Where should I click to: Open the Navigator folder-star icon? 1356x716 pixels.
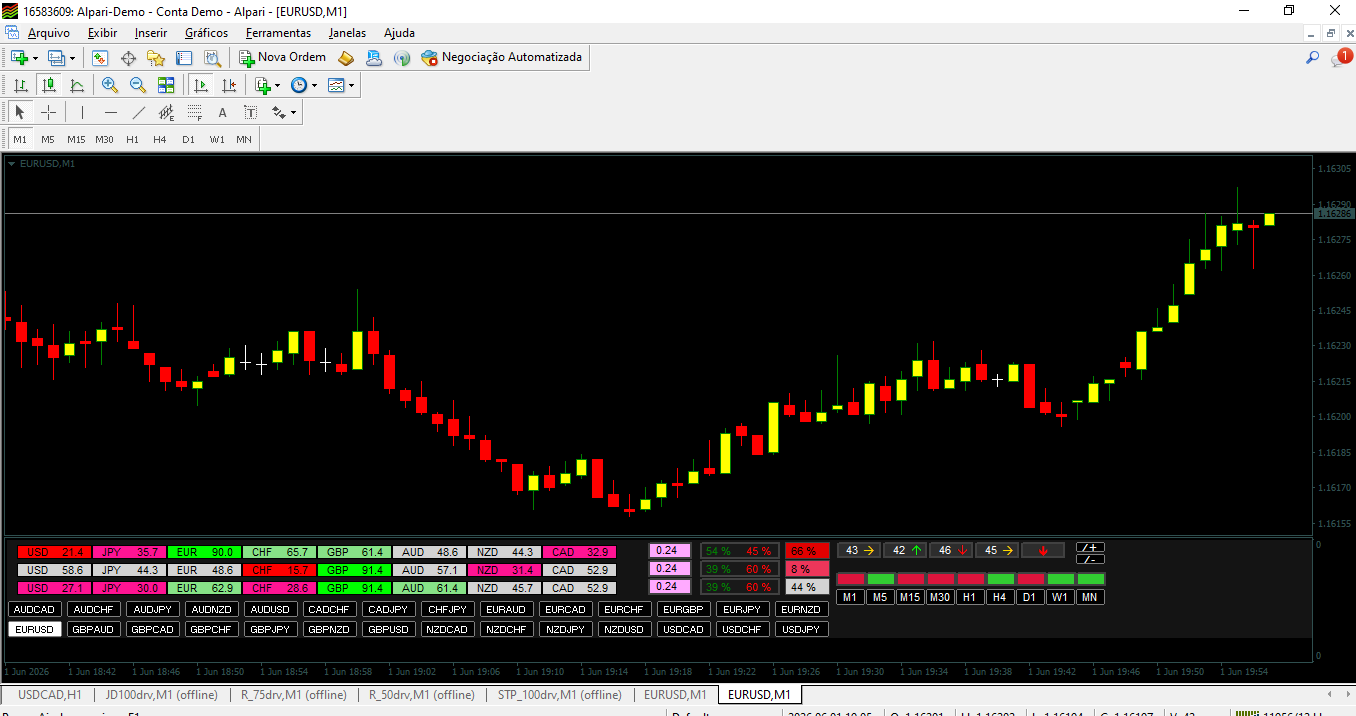pos(156,58)
